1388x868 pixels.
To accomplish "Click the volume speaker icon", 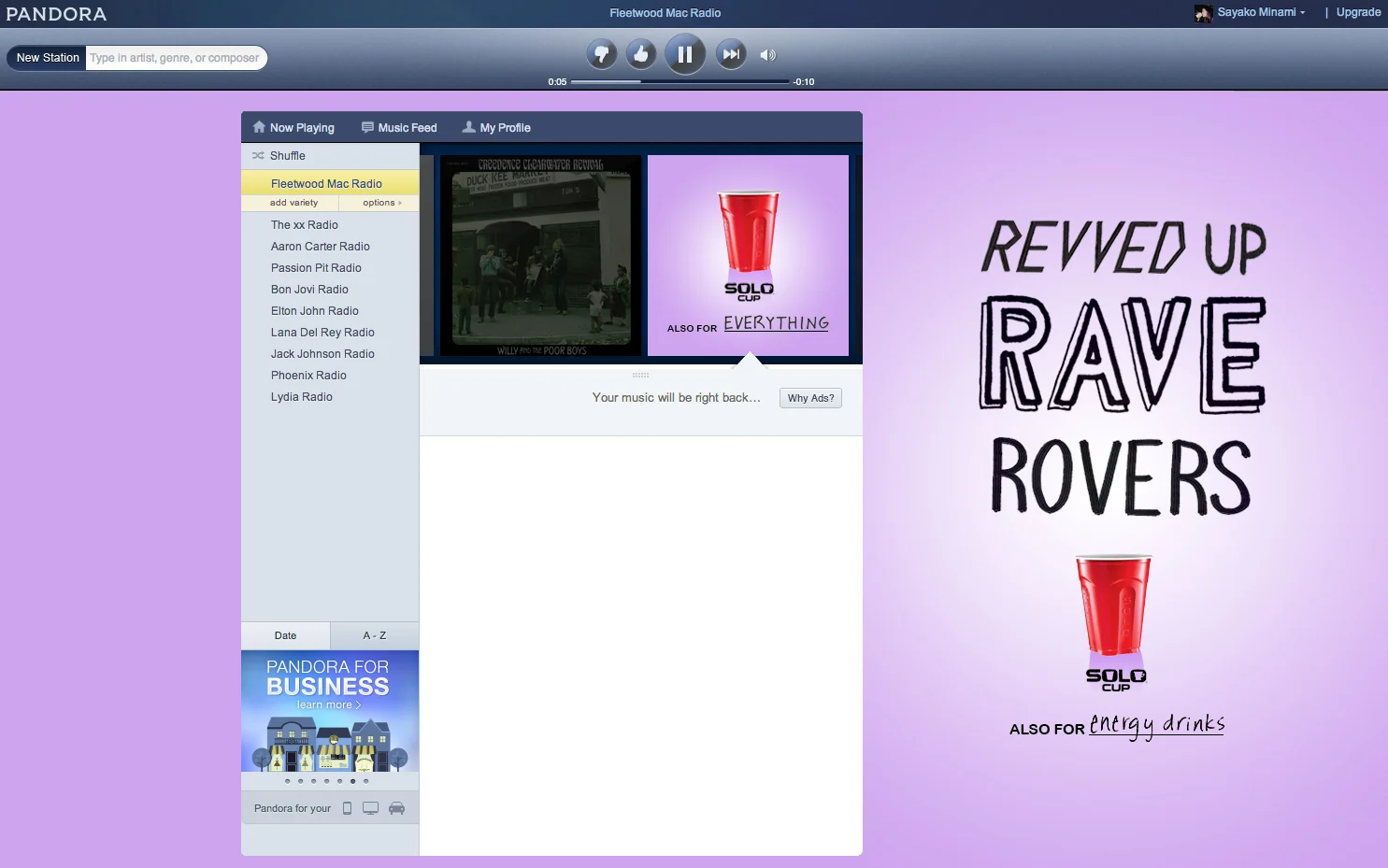I will click(x=767, y=55).
